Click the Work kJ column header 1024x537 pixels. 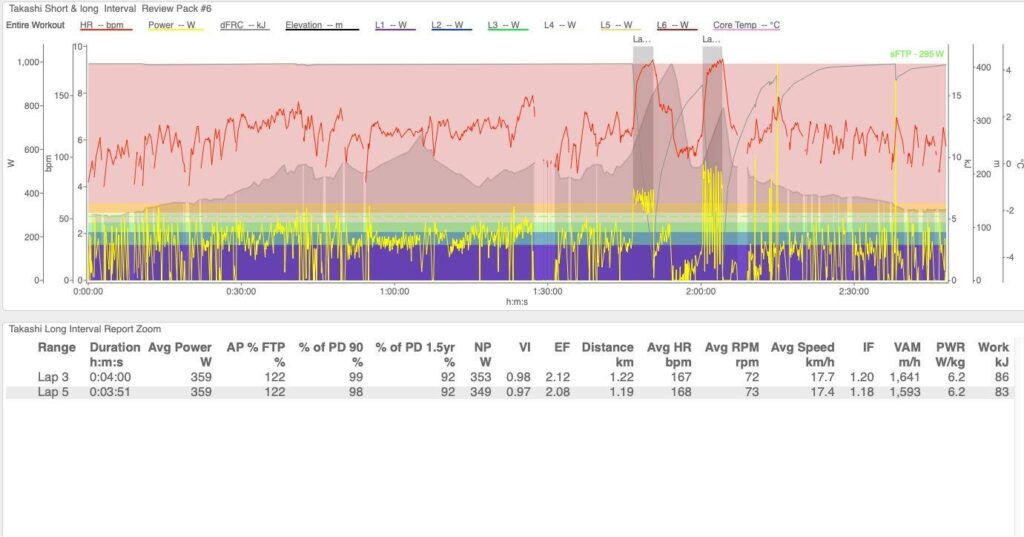(x=993, y=348)
